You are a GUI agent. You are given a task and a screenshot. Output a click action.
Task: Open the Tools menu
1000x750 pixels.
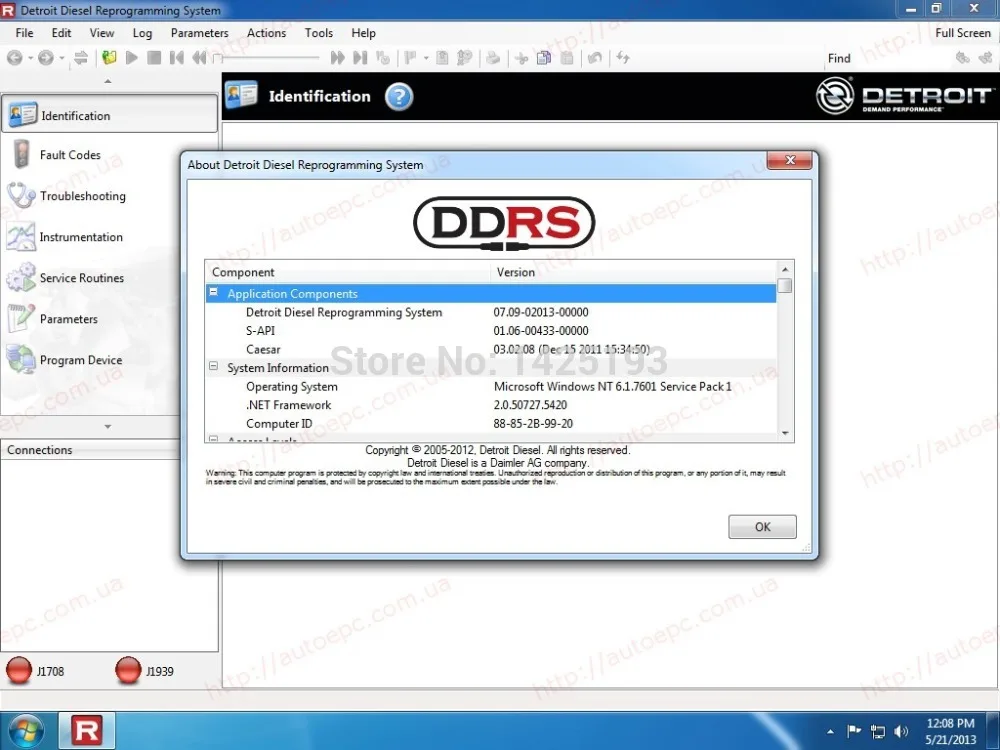coord(318,33)
